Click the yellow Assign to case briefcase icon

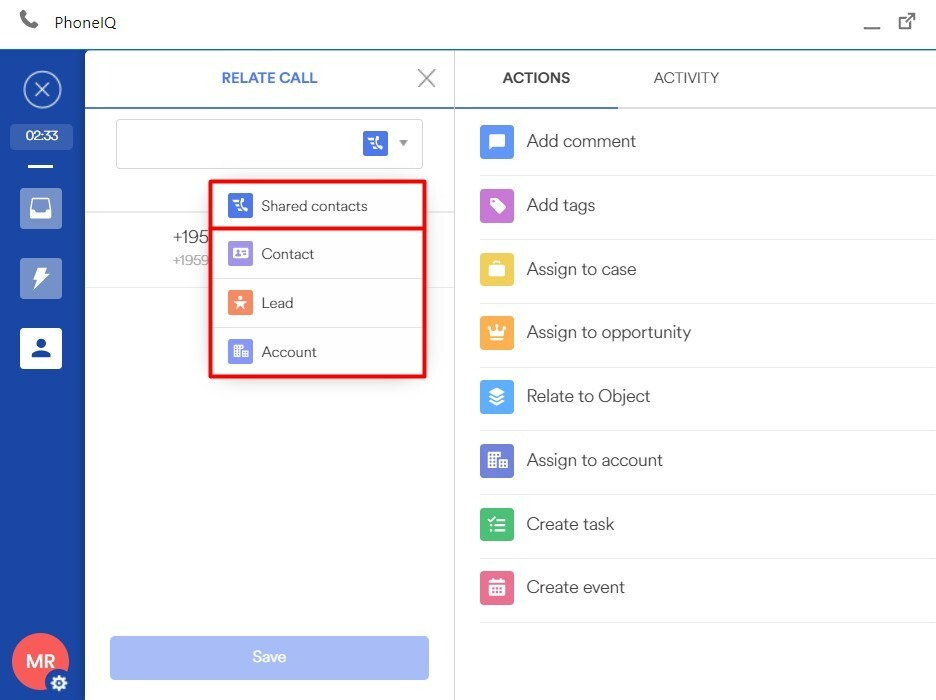pos(497,270)
